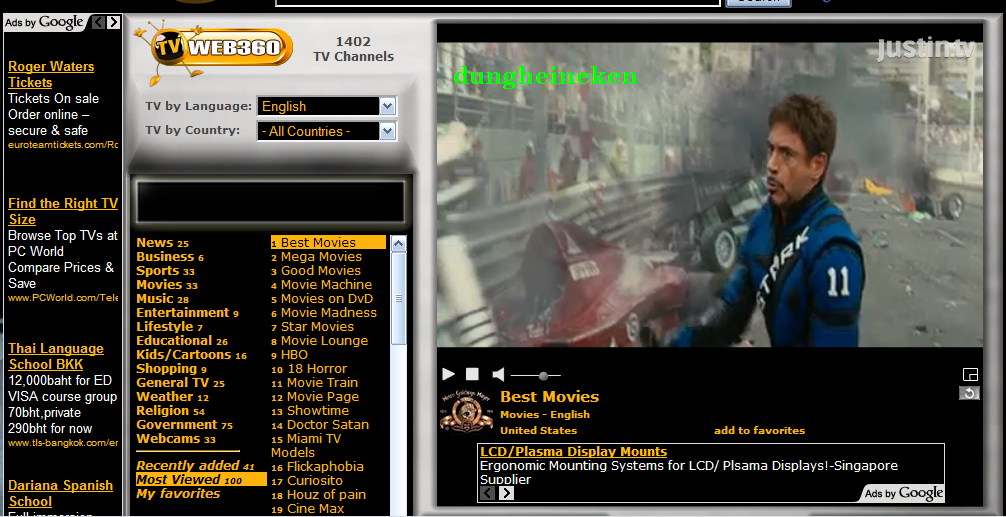Select channel 8 Movie Lounge
1006x517 pixels.
click(320, 341)
